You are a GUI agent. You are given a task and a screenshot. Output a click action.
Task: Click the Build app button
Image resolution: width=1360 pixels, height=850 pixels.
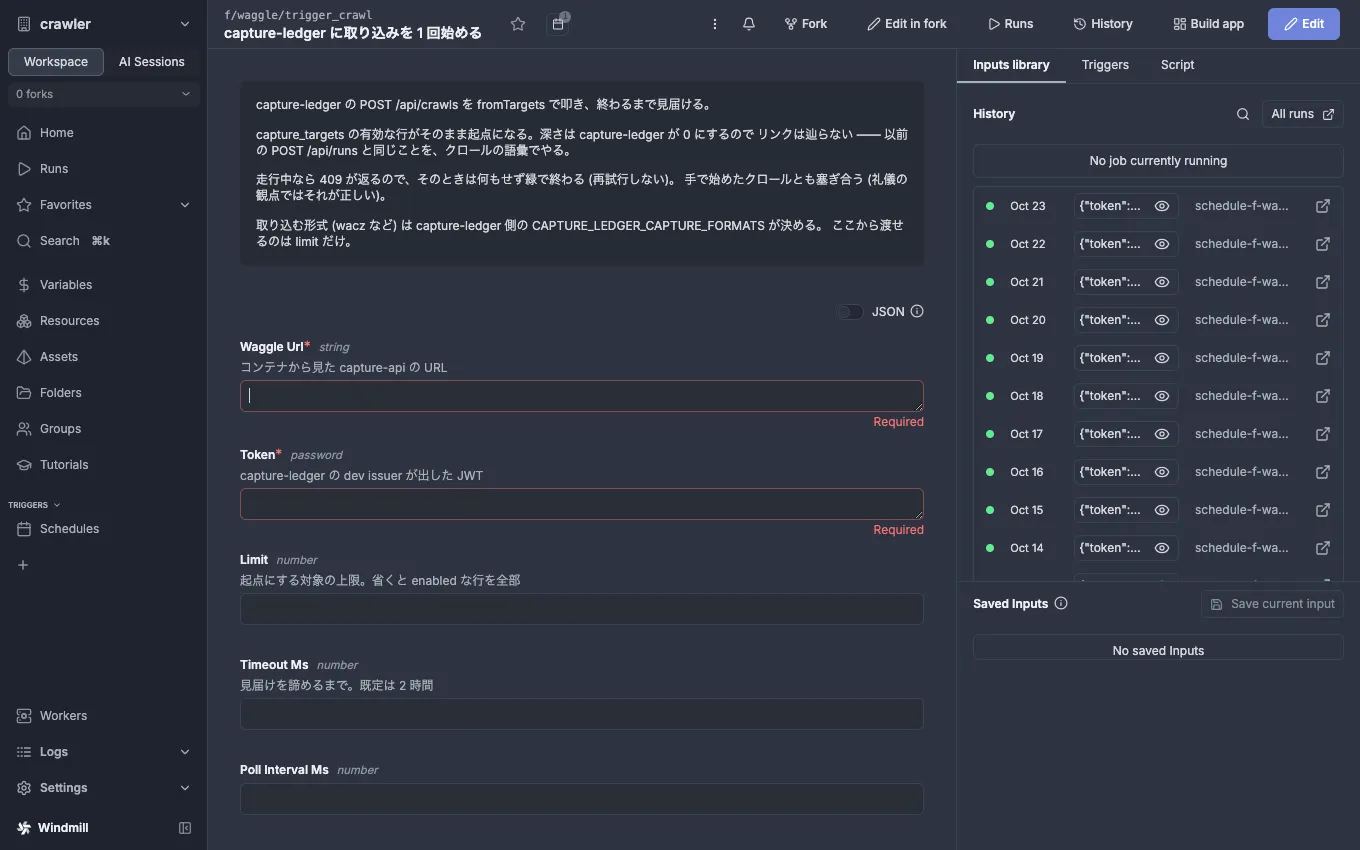point(1209,24)
